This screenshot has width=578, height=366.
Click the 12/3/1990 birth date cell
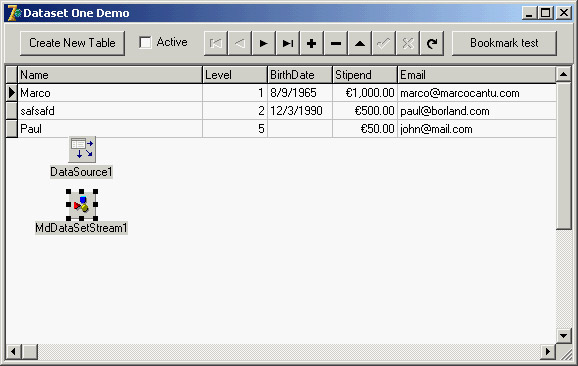pos(300,111)
